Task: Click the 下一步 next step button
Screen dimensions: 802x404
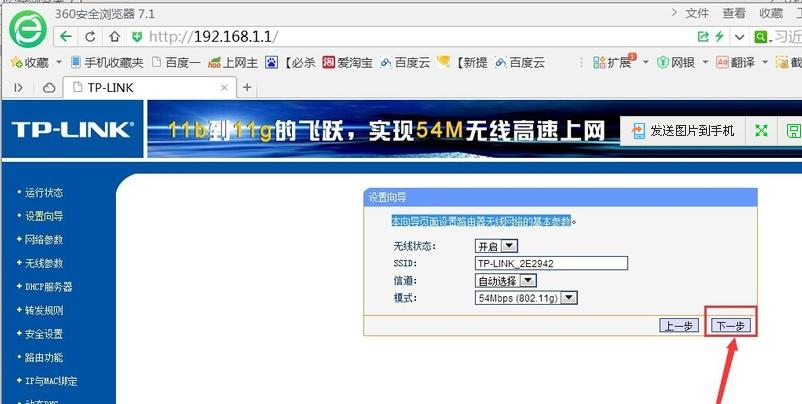Action: point(730,326)
